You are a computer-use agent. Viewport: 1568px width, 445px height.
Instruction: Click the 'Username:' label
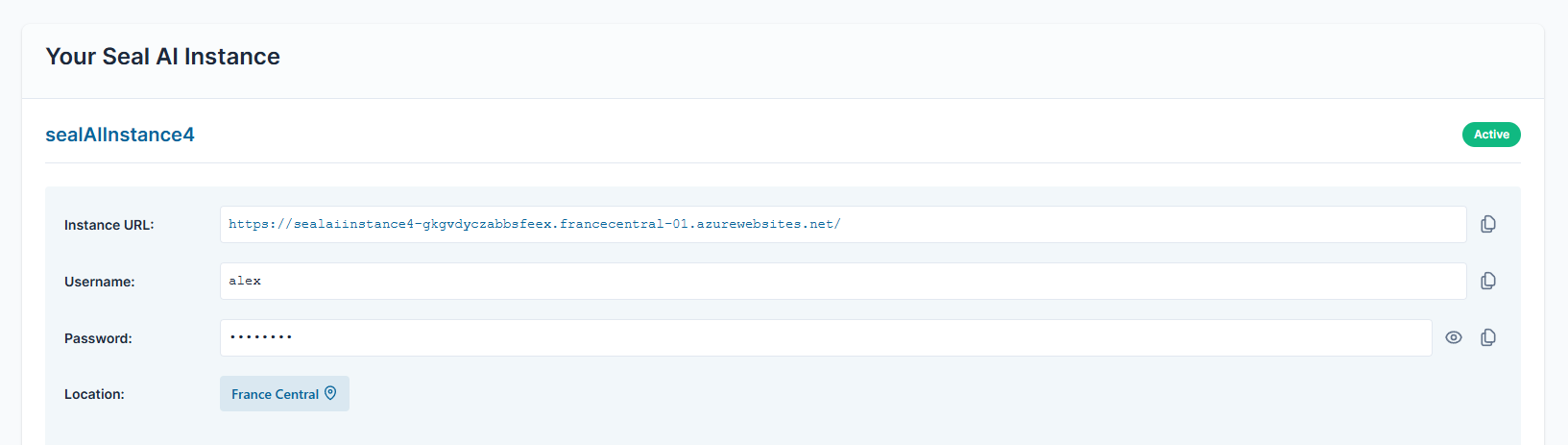(100, 282)
